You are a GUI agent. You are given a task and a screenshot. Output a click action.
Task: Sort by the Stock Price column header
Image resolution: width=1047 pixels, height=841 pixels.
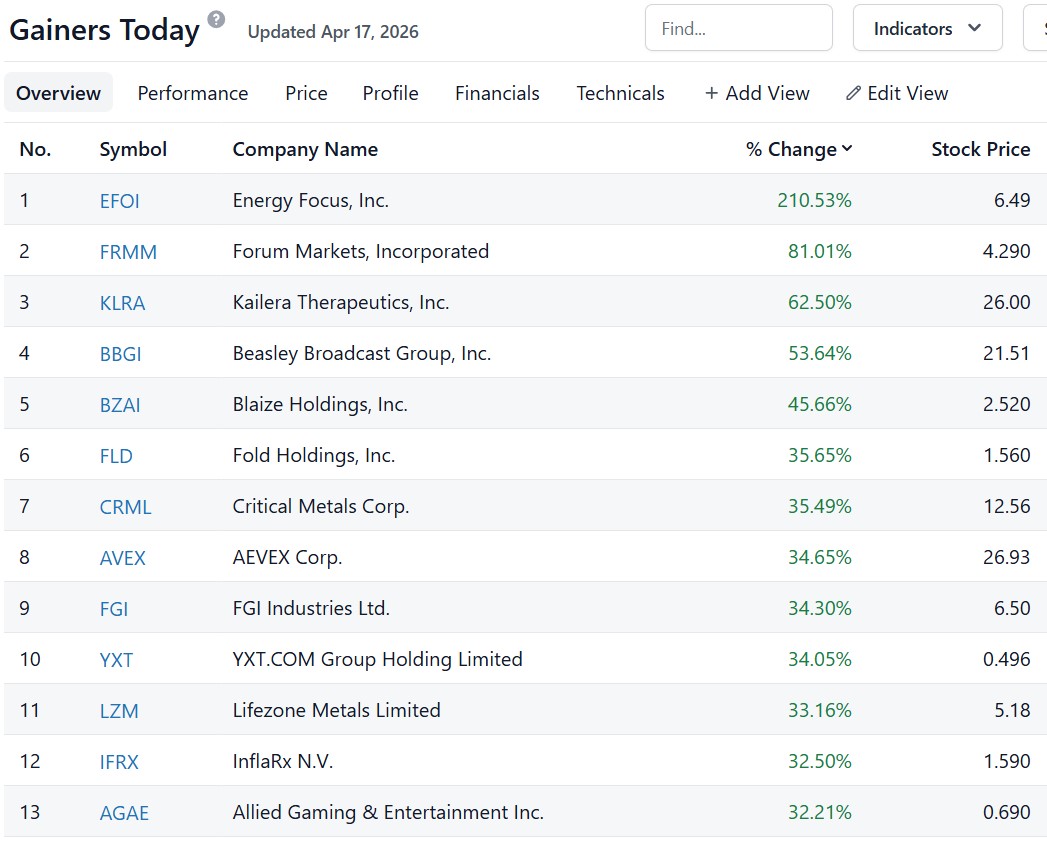point(980,149)
